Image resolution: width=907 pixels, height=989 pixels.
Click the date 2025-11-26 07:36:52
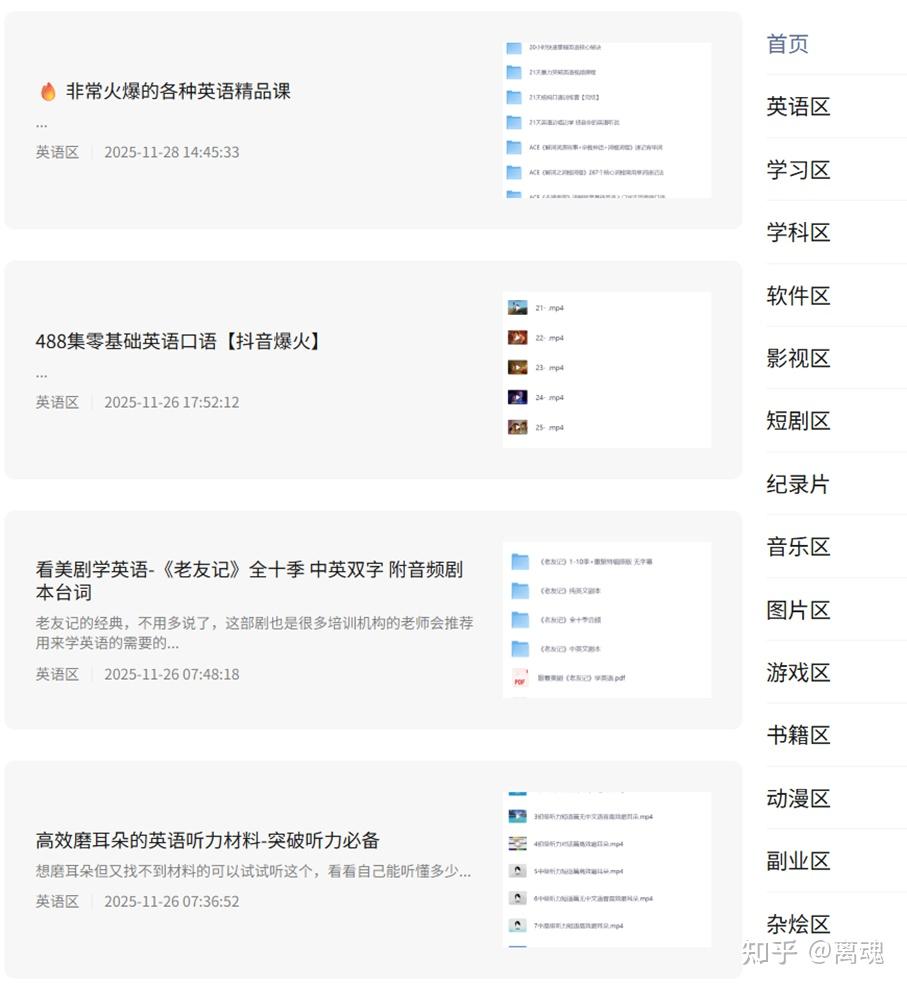172,901
